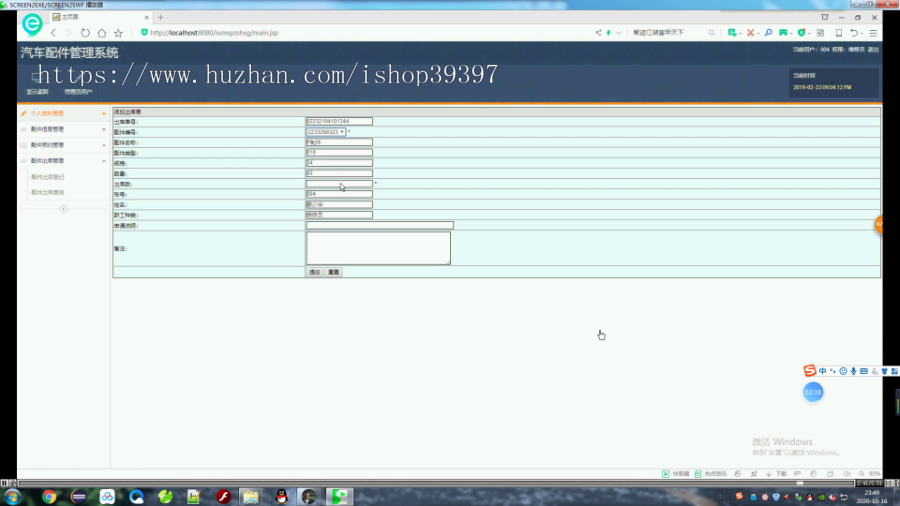Image resolution: width=900 pixels, height=506 pixels.
Task: Click the 管理员用户 header menu item
Action: [x=78, y=92]
